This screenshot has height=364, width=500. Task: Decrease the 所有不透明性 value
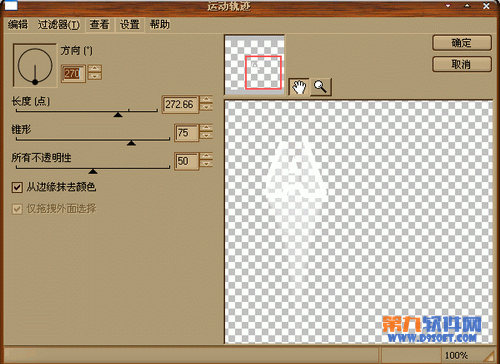(206, 164)
